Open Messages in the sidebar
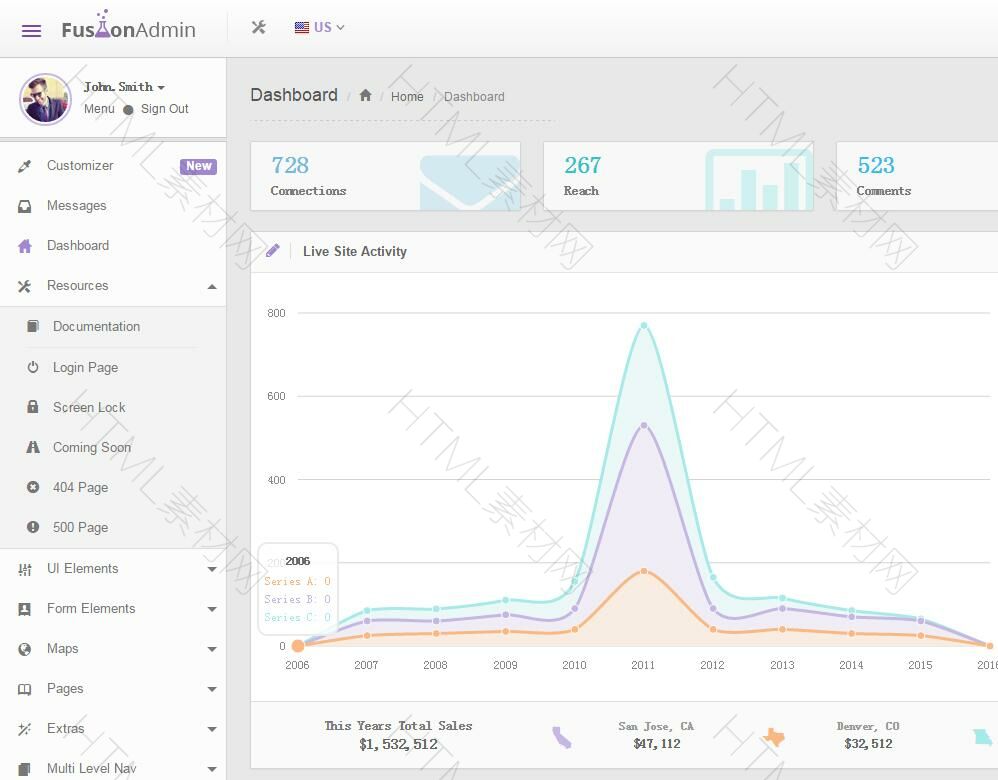Image resolution: width=998 pixels, height=780 pixels. point(76,206)
